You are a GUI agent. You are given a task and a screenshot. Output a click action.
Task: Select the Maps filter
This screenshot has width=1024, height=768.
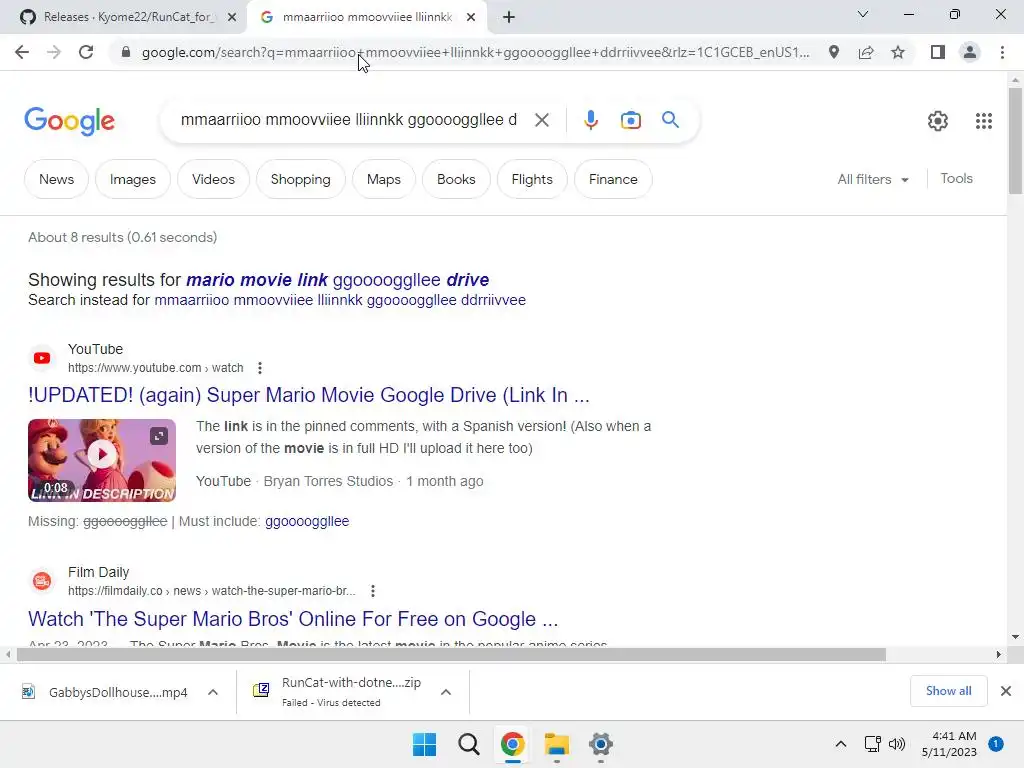pos(383,179)
